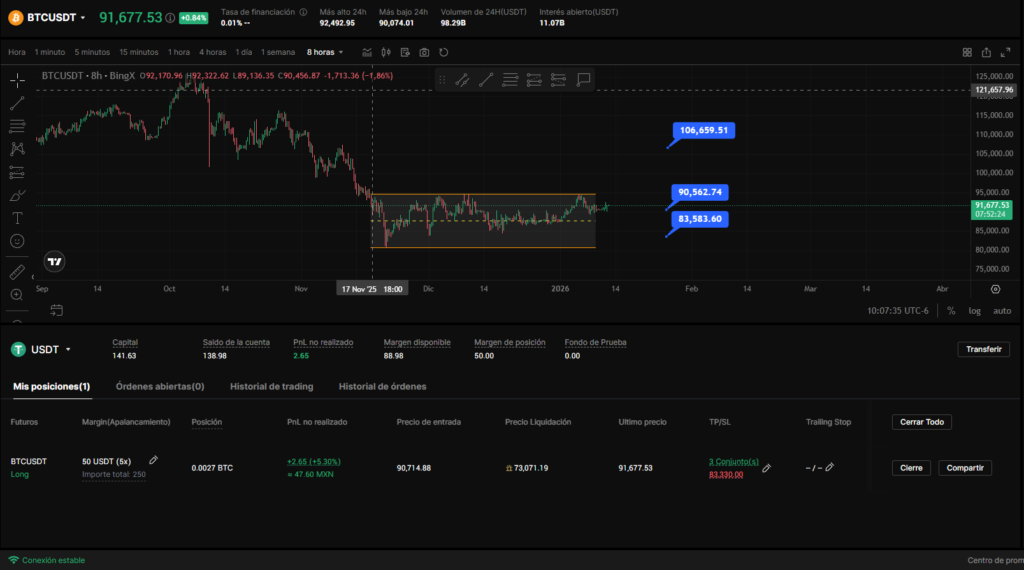Open the emoji sticker tool
The height and width of the screenshot is (570, 1024).
coord(17,241)
